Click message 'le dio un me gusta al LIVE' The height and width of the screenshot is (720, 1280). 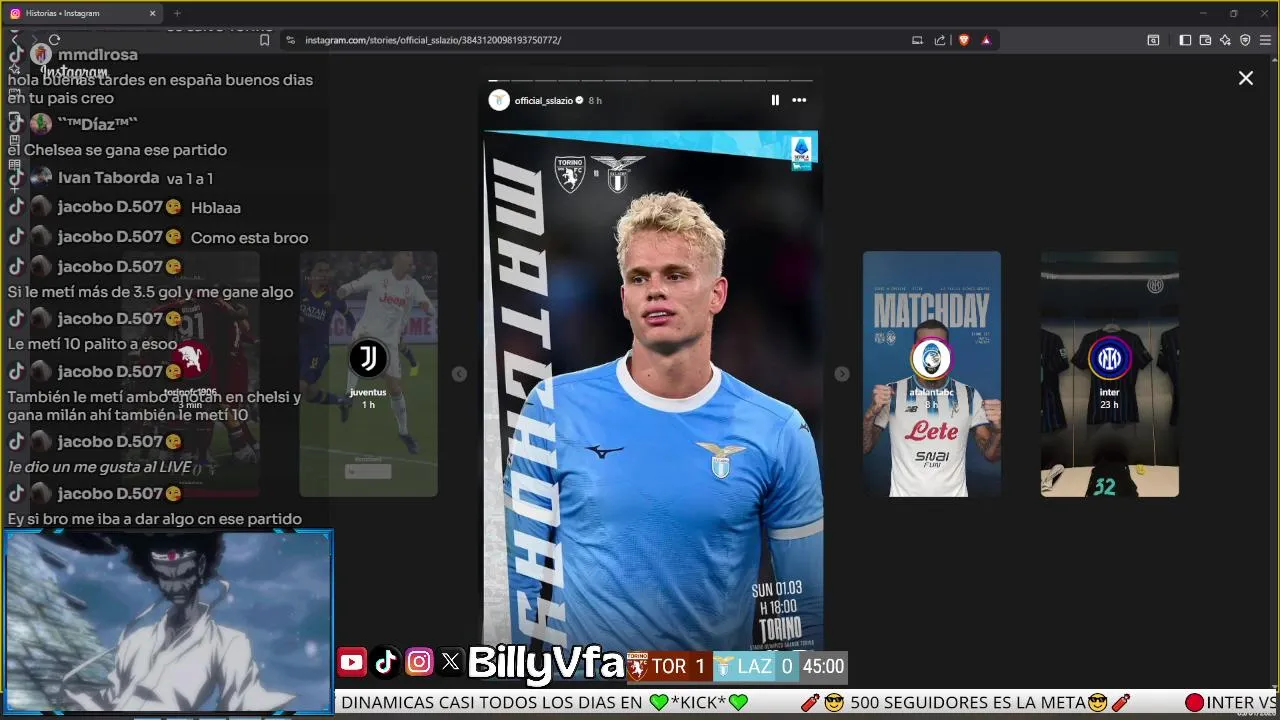pos(99,467)
